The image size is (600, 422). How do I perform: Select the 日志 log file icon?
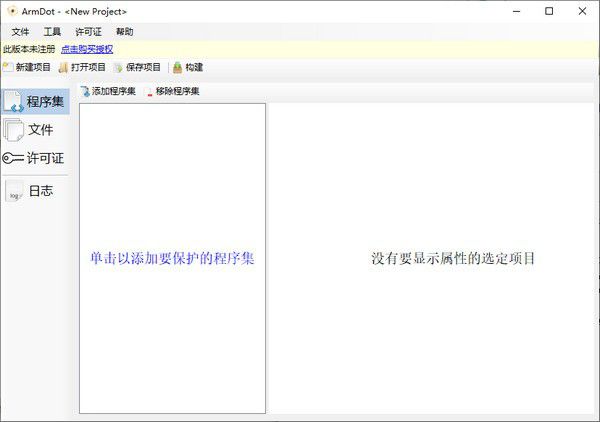click(14, 191)
